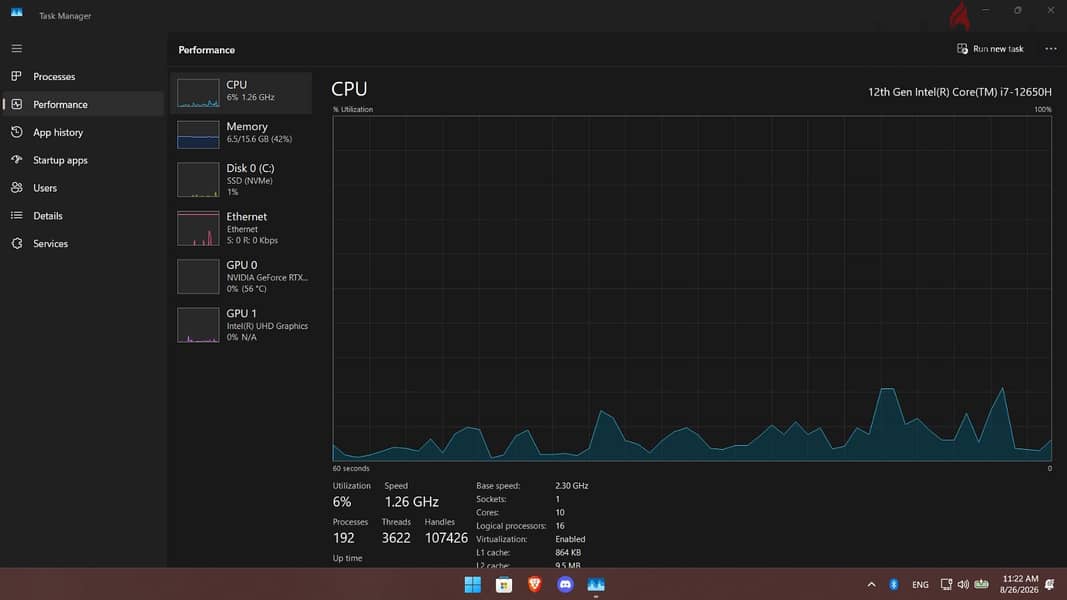Image resolution: width=1067 pixels, height=600 pixels.
Task: Click the 1.26 GHz Speed value
Action: pyautogui.click(x=412, y=502)
